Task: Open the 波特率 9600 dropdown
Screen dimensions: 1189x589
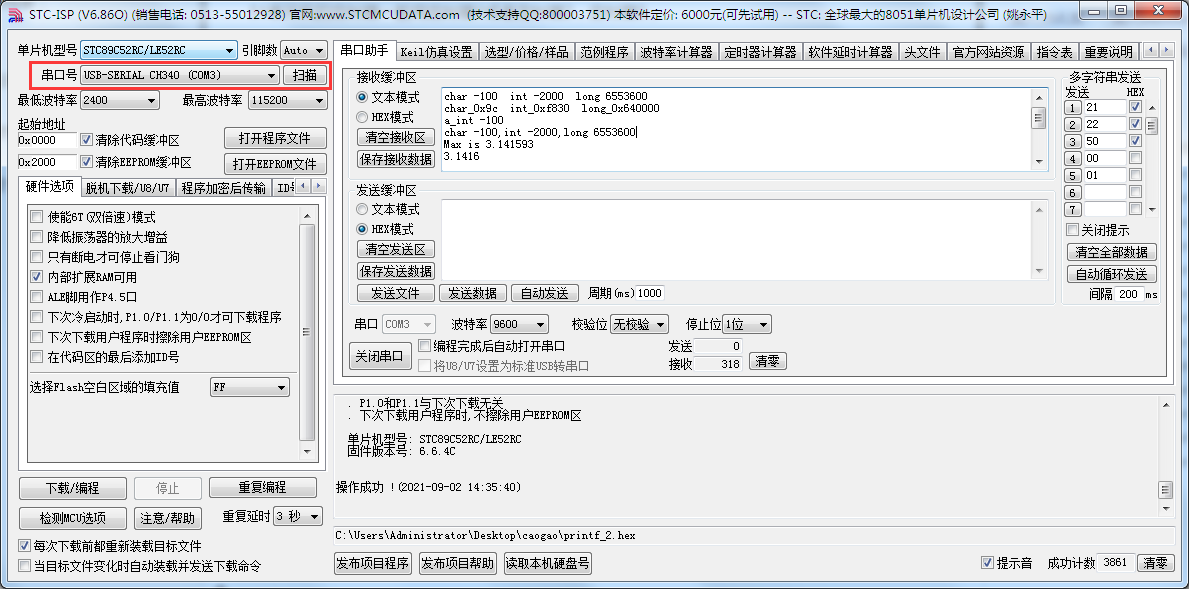Action: (x=519, y=323)
